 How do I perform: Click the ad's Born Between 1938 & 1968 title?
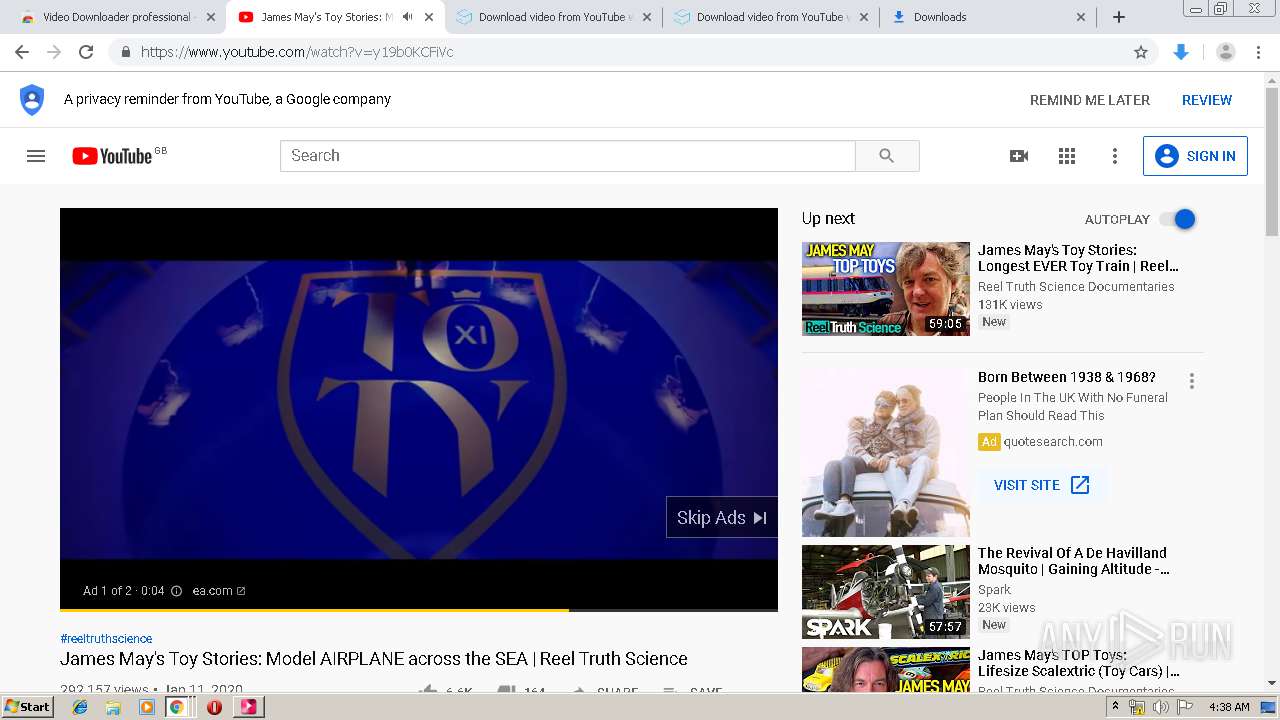click(1067, 377)
